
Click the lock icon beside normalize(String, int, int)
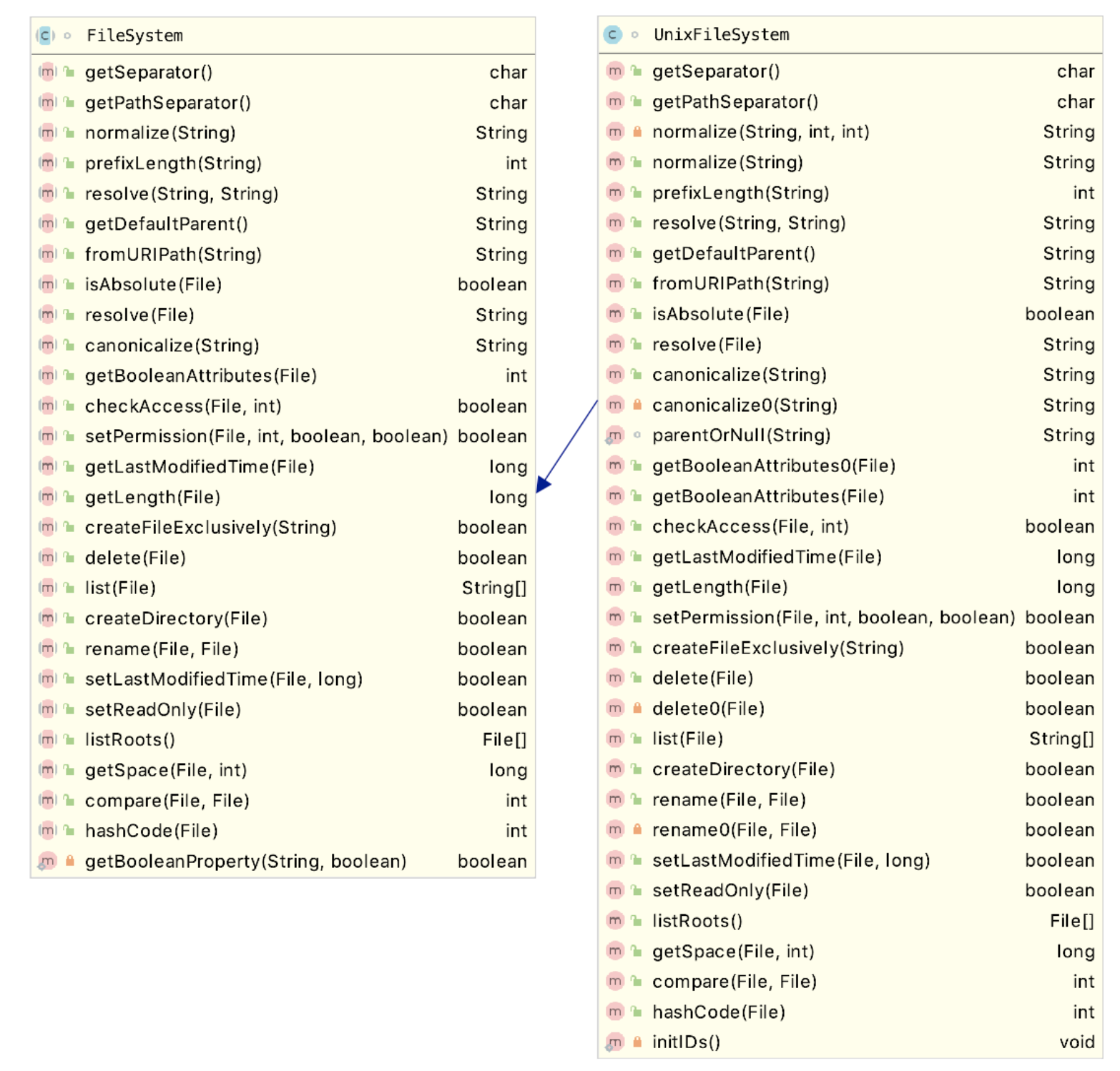(x=637, y=132)
